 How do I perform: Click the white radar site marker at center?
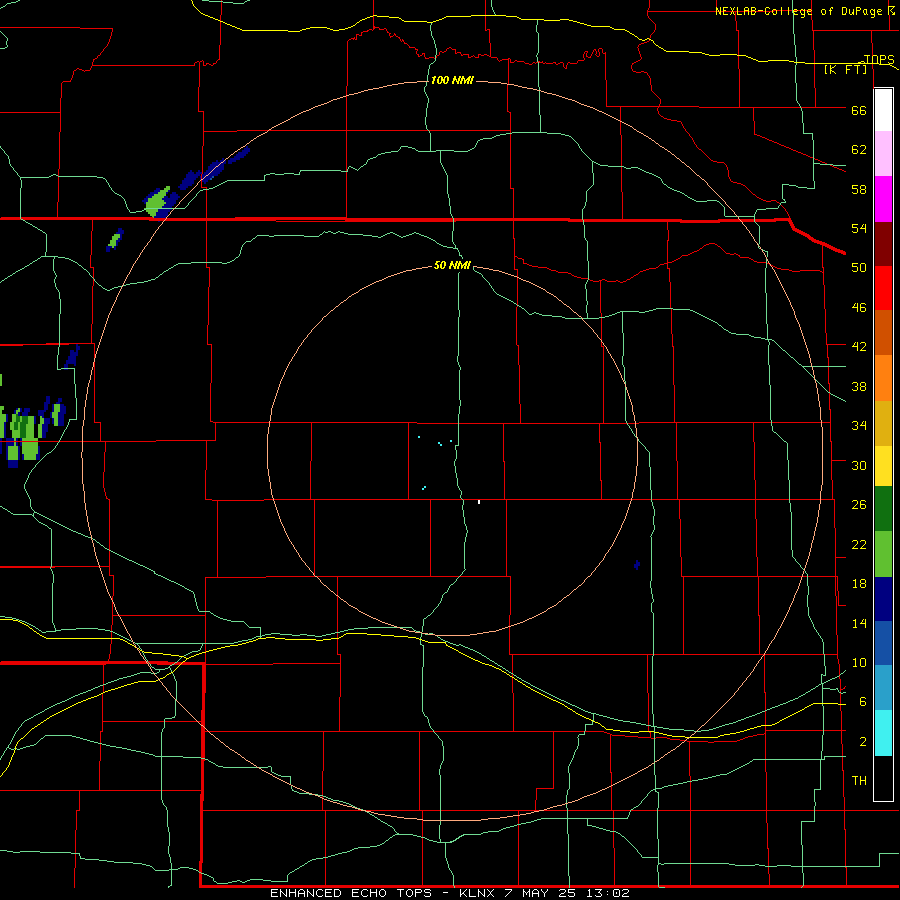(479, 502)
